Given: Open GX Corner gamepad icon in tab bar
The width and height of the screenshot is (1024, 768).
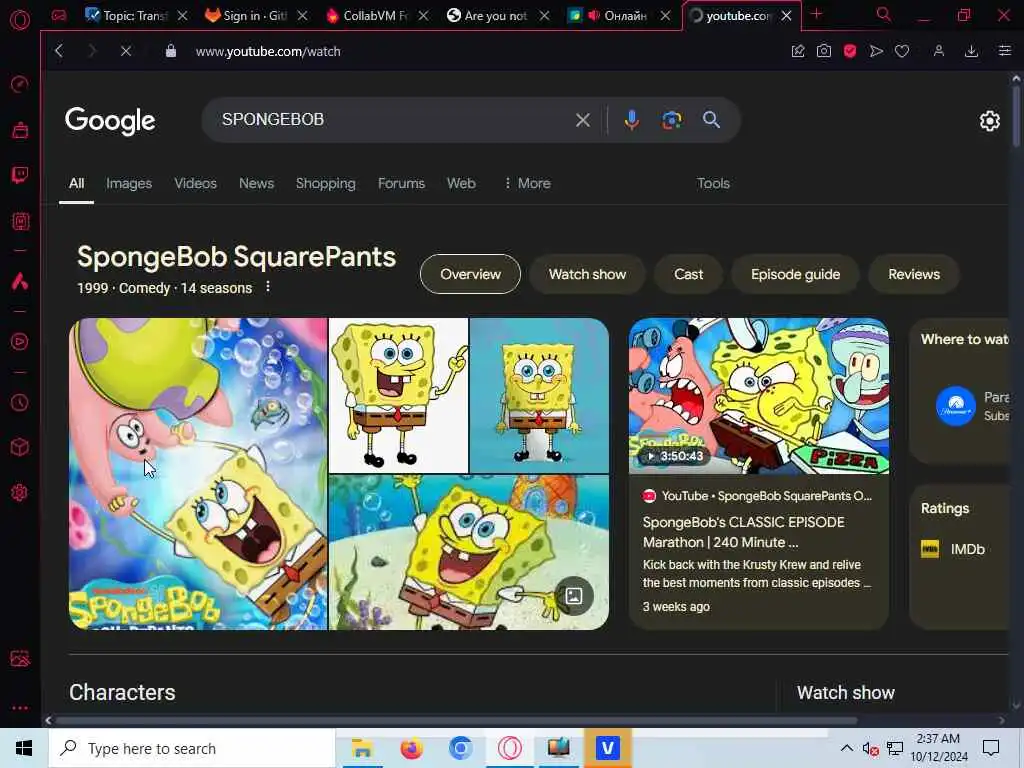Looking at the screenshot, I should 59,15.
